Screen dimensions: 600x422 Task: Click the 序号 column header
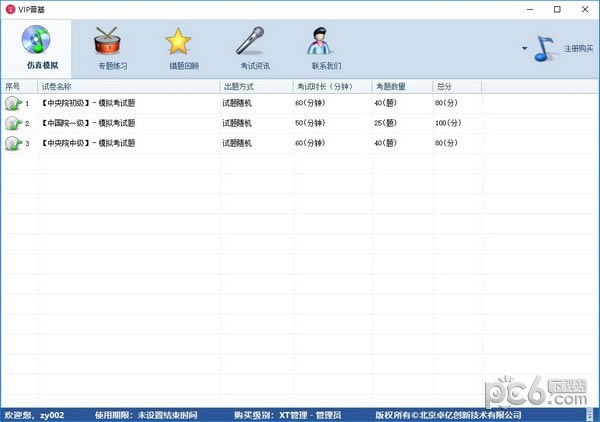[x=18, y=86]
